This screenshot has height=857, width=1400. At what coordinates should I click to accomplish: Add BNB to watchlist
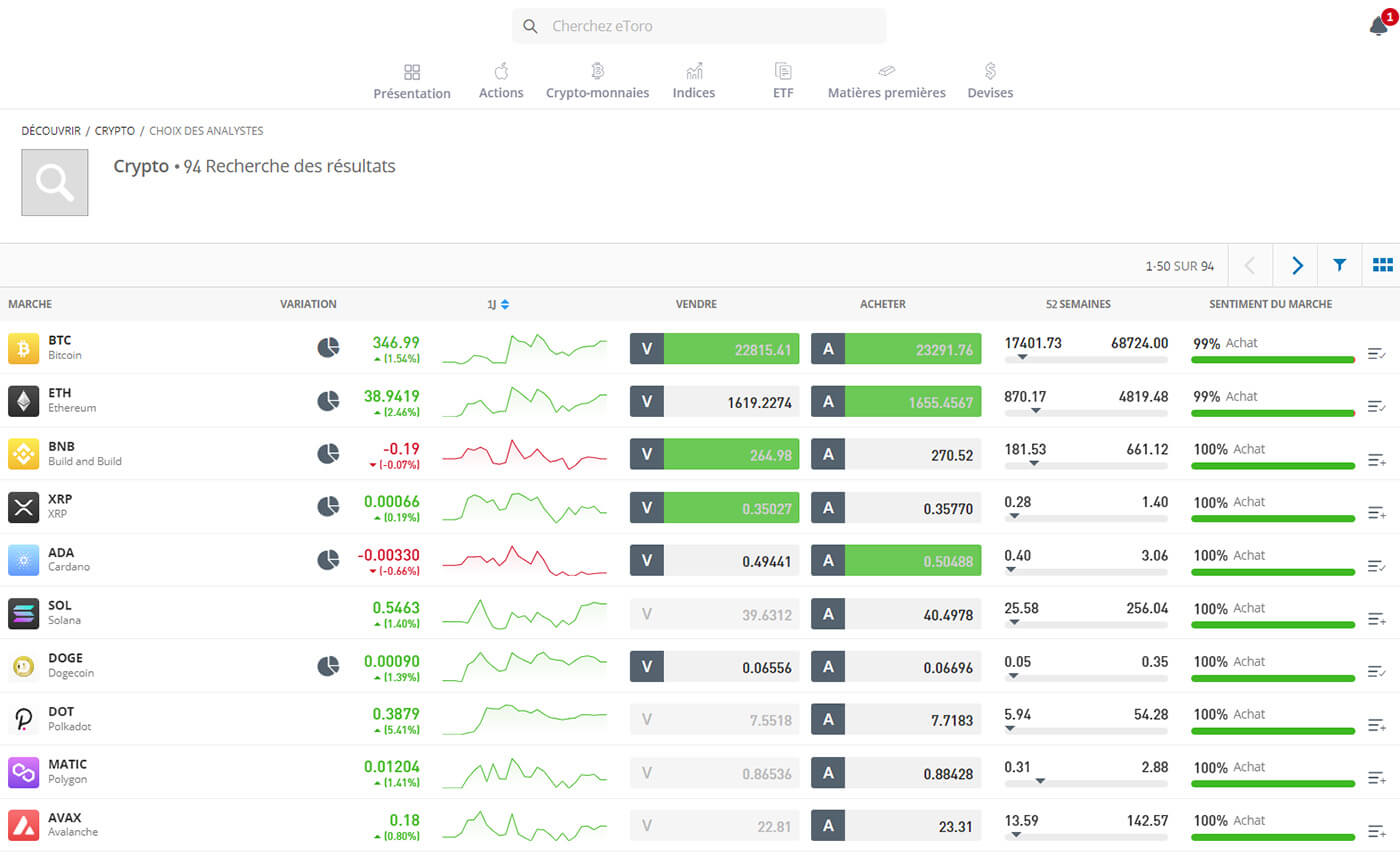[1376, 460]
